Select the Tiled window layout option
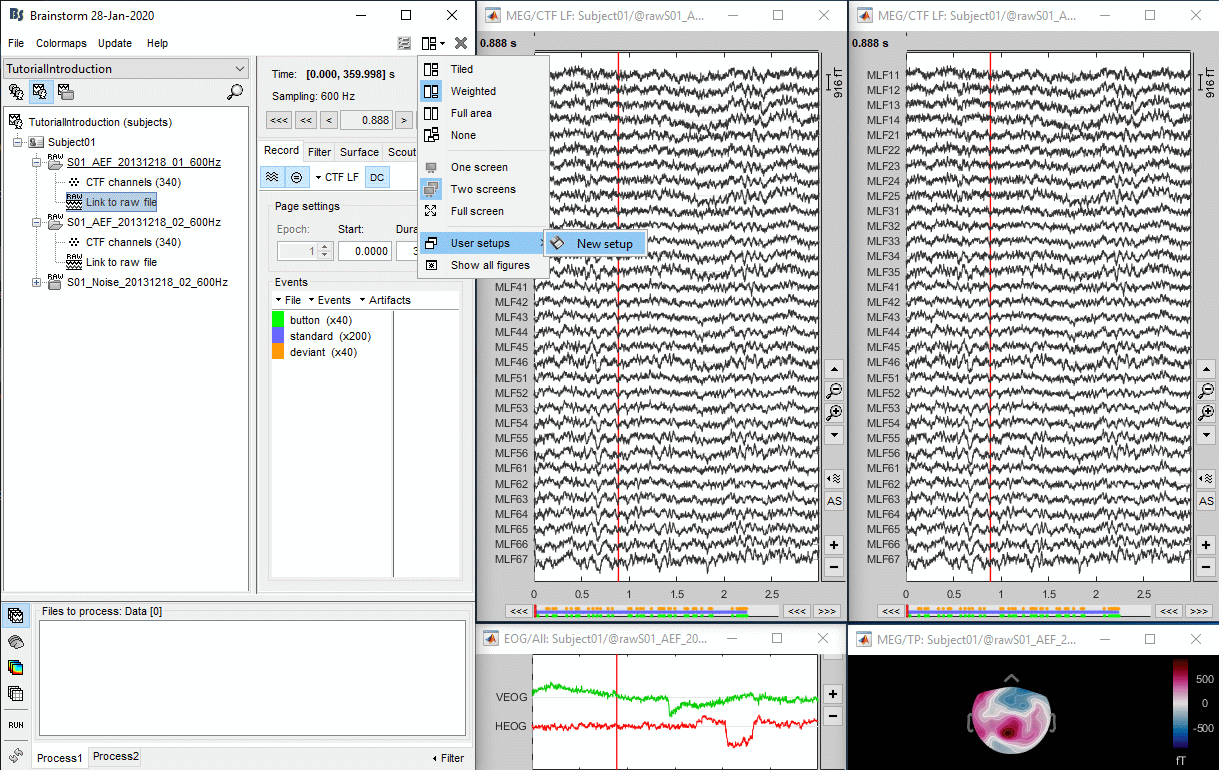This screenshot has width=1219, height=770. [x=461, y=69]
